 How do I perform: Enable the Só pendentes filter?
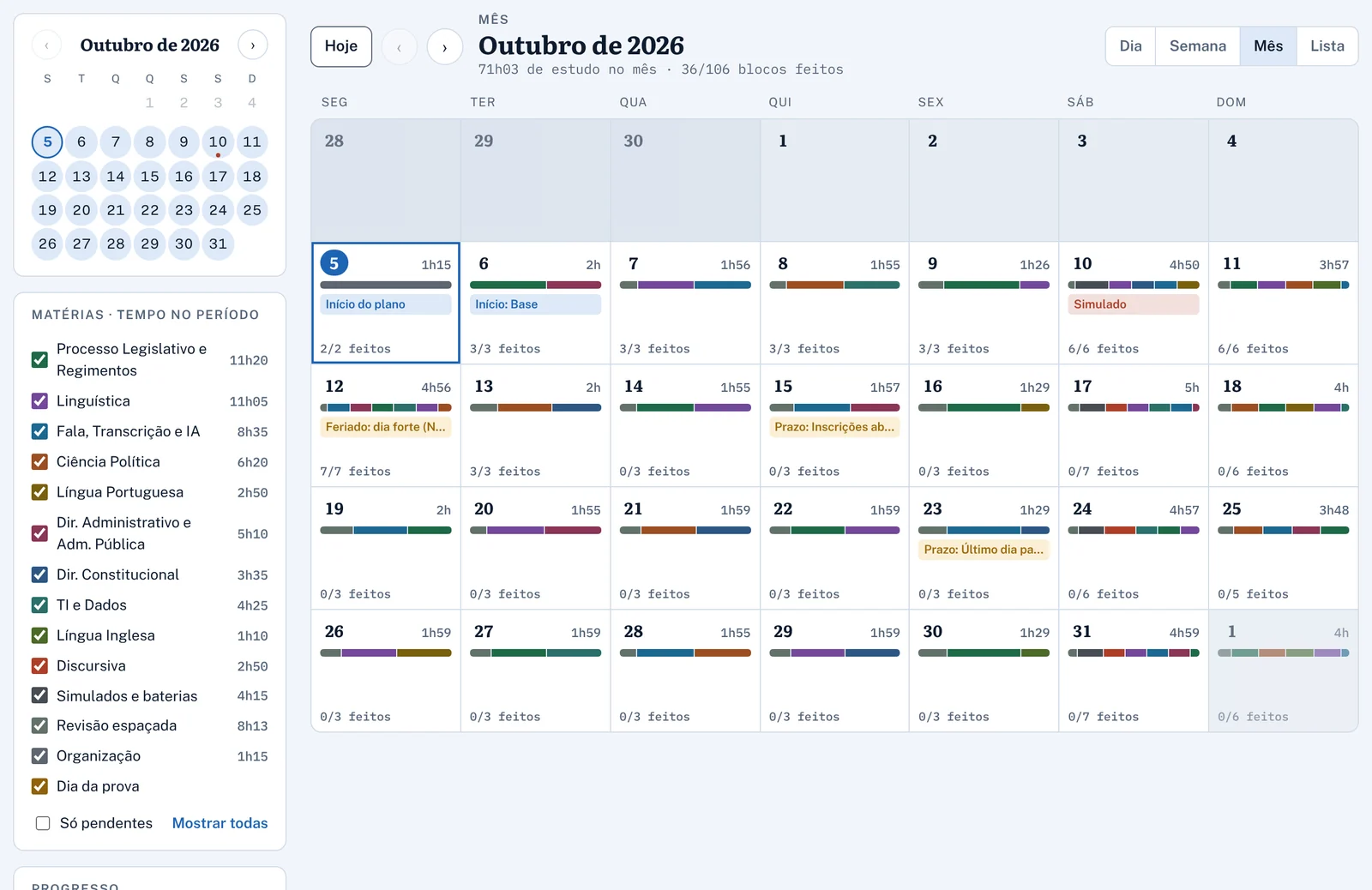click(43, 823)
